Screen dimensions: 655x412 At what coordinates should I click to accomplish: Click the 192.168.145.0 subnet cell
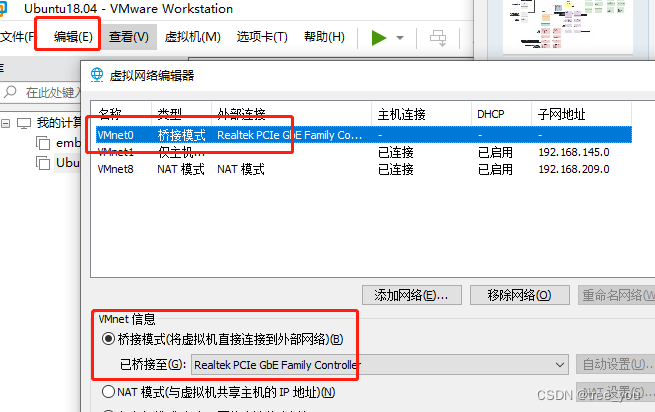(574, 152)
